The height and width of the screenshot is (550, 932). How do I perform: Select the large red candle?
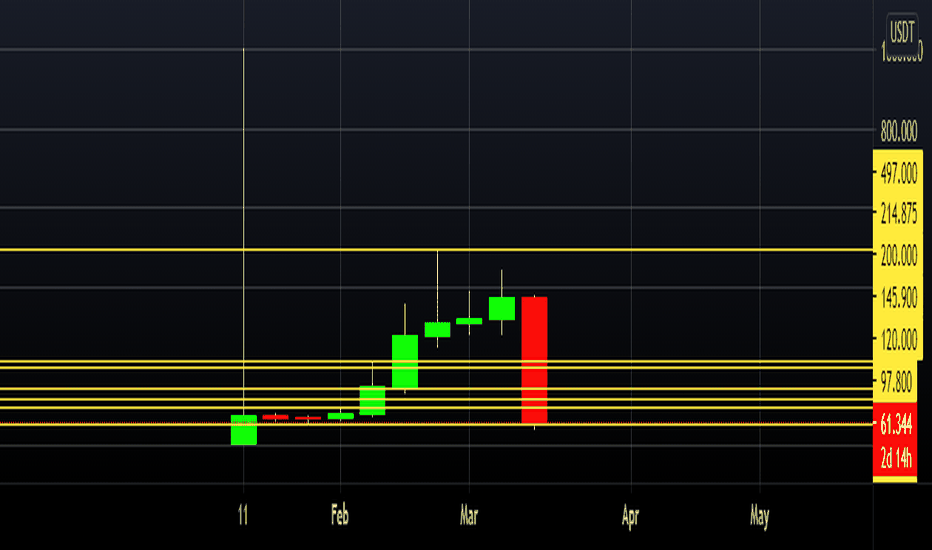pyautogui.click(x=534, y=360)
